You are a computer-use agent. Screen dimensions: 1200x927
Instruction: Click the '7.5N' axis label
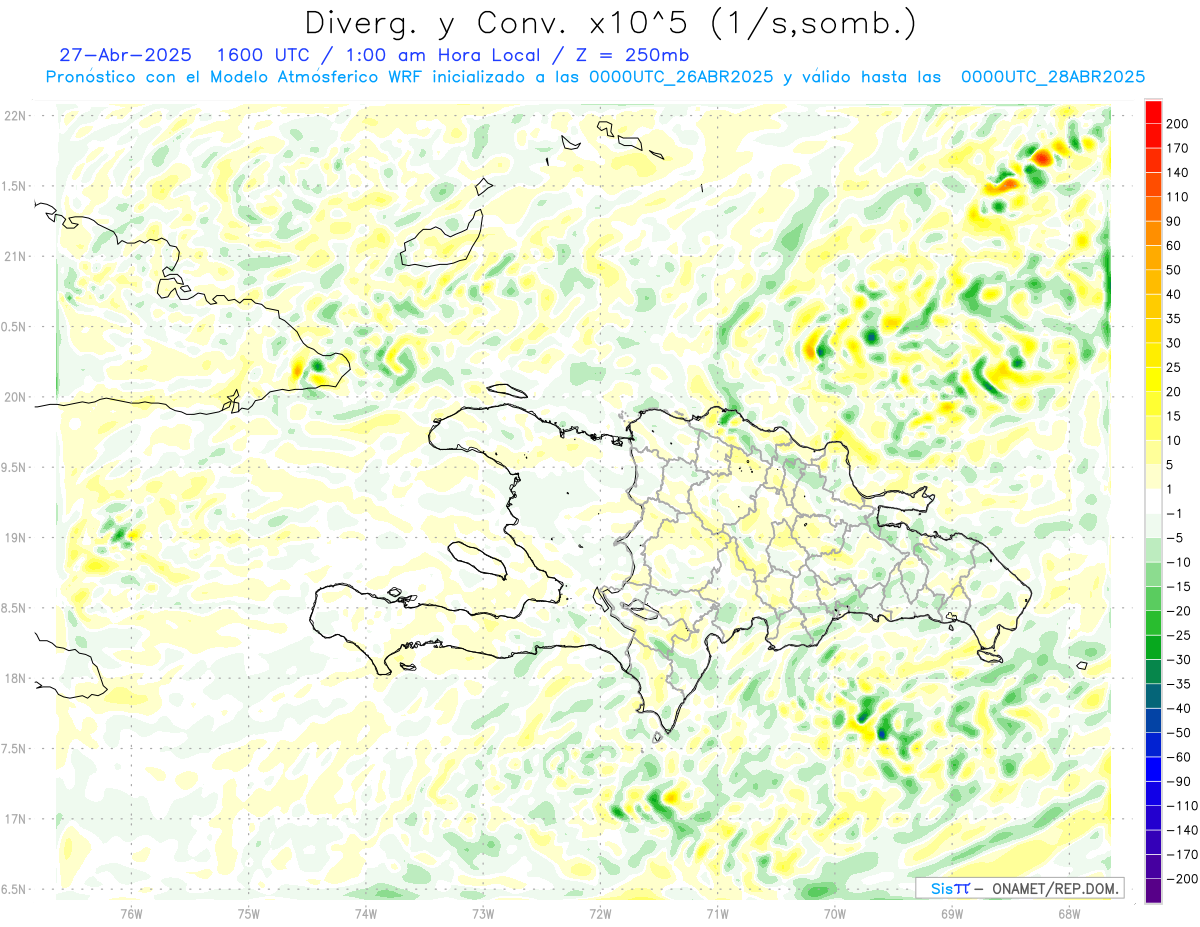tap(15, 749)
